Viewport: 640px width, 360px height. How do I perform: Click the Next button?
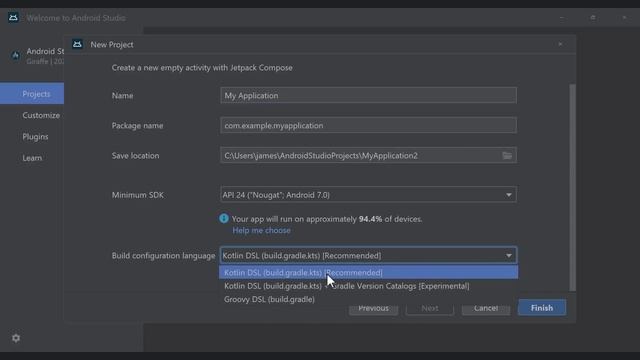coord(429,309)
